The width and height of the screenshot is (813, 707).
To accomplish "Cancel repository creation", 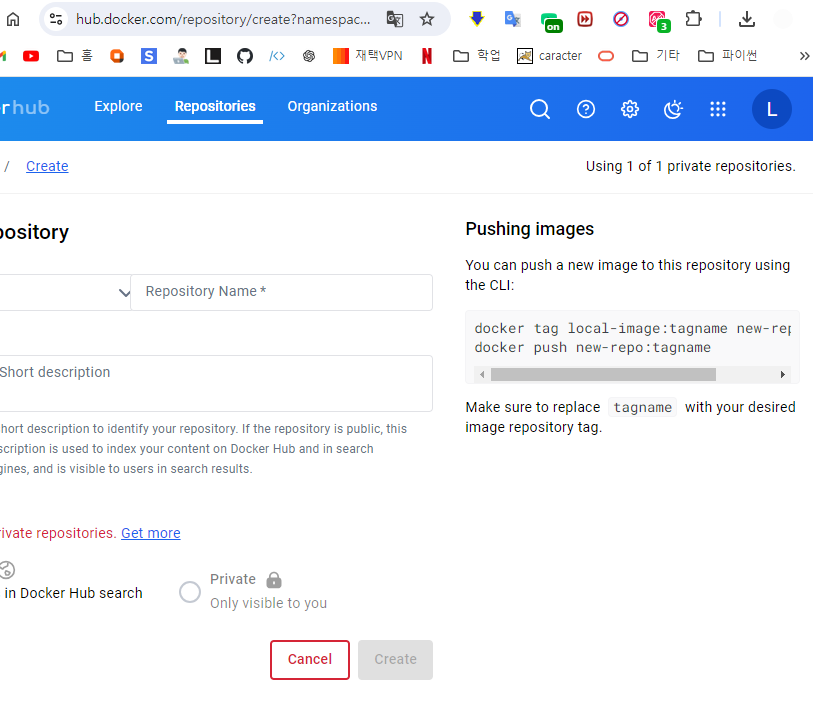I will coord(310,659).
